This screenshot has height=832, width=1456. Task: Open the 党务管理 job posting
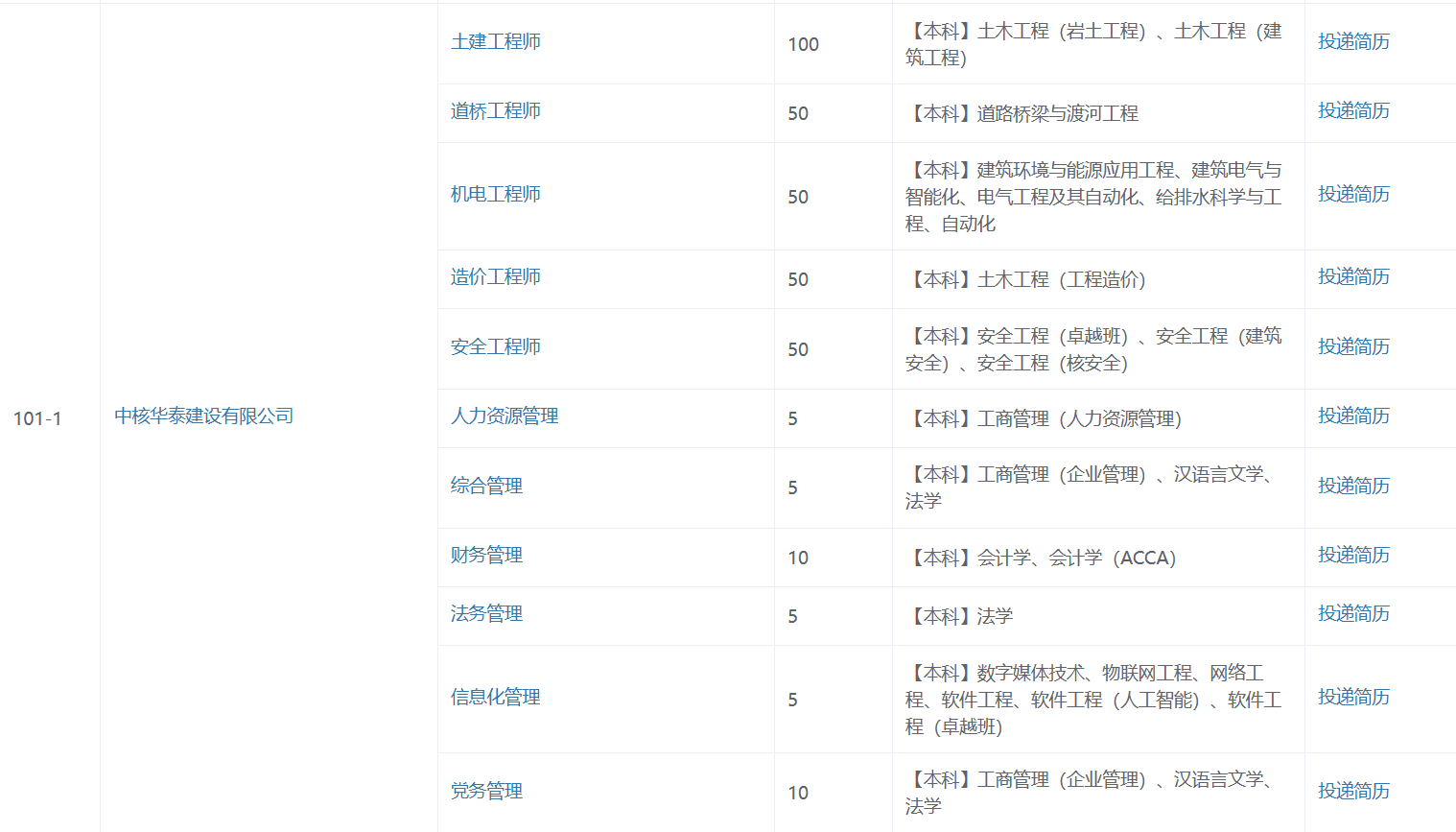[x=486, y=792]
